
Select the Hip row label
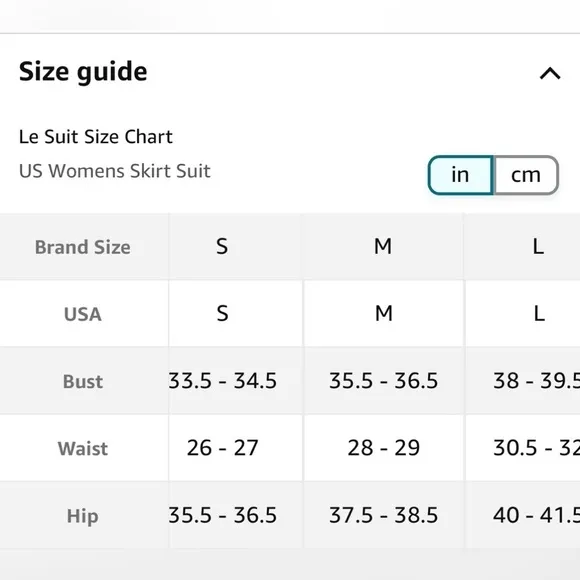(x=83, y=515)
